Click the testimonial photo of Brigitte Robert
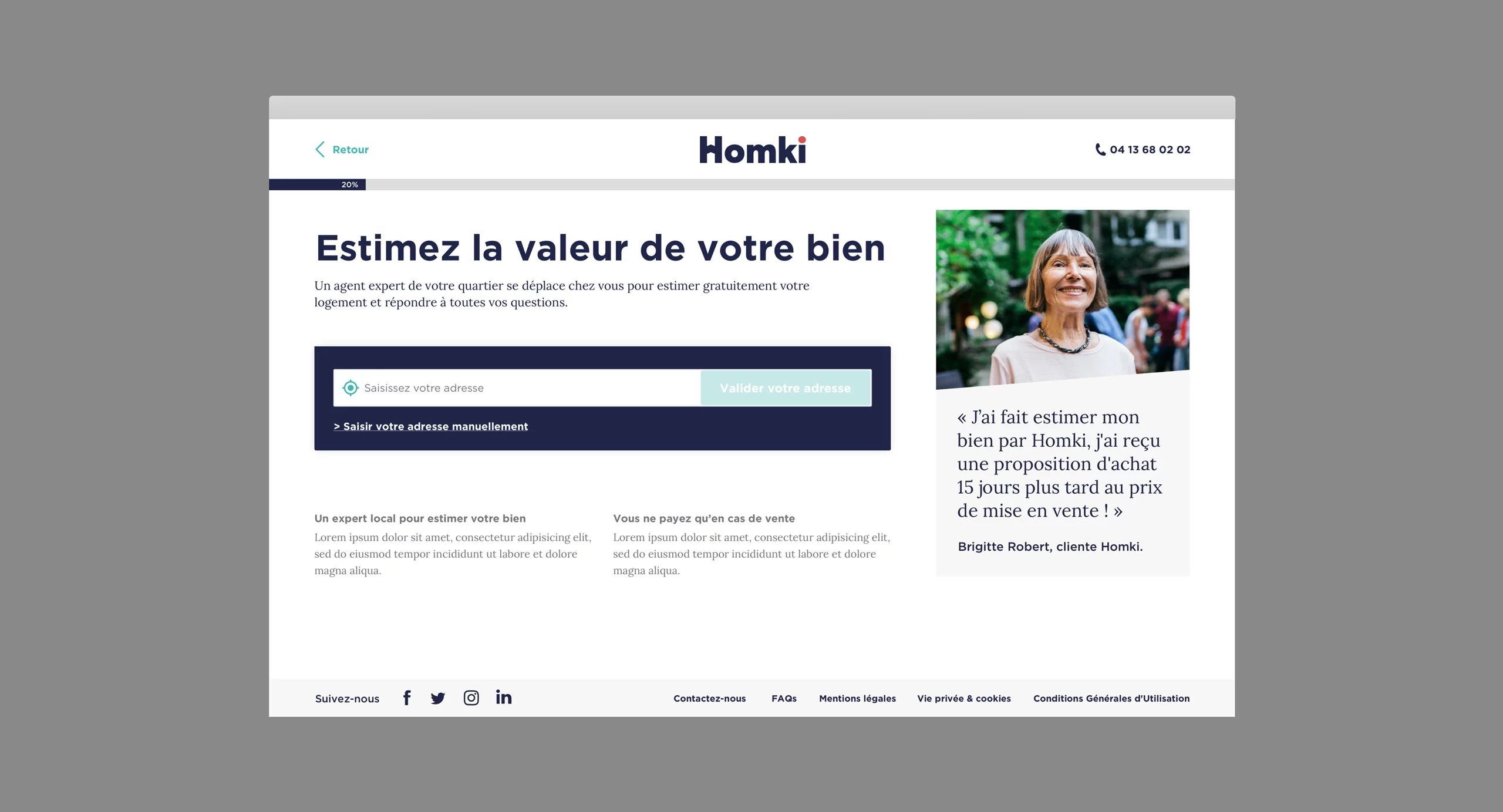This screenshot has height=812, width=1503. point(1063,298)
